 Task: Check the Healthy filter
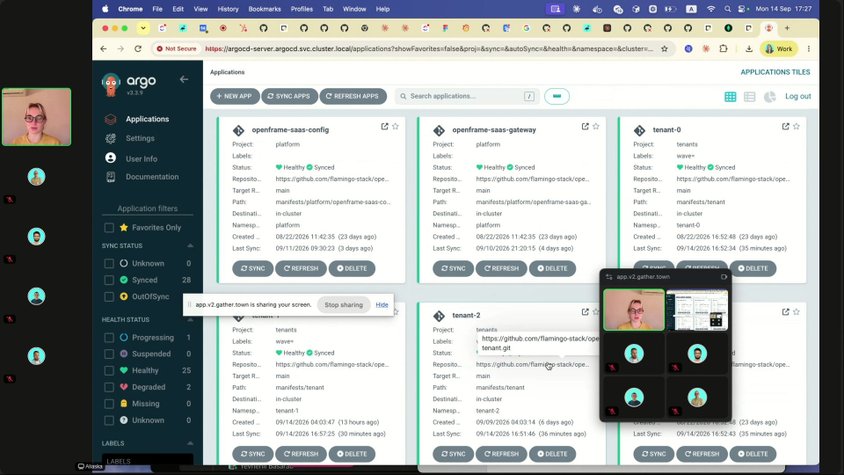109,371
